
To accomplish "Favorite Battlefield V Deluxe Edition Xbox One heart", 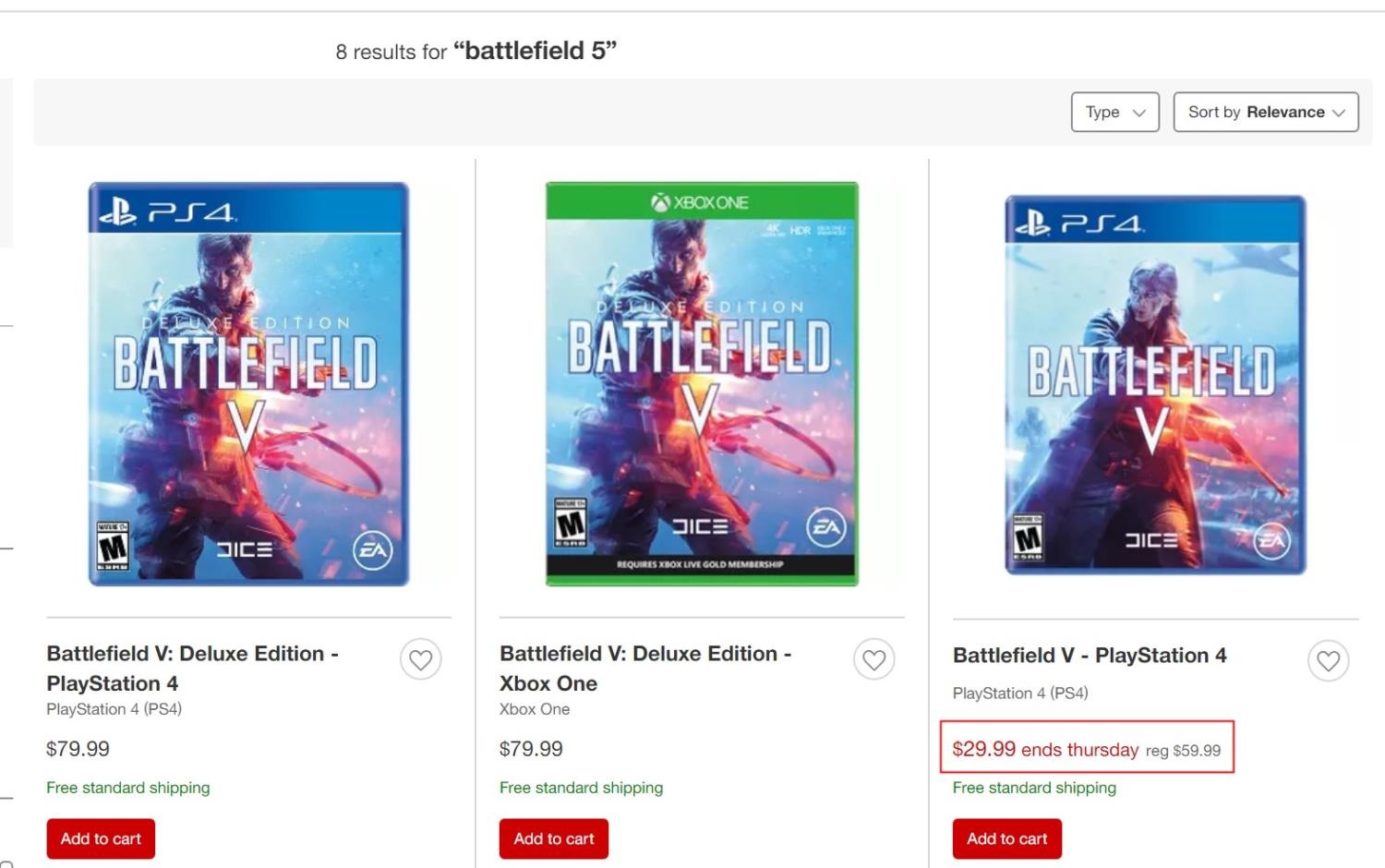I will pyautogui.click(x=873, y=660).
